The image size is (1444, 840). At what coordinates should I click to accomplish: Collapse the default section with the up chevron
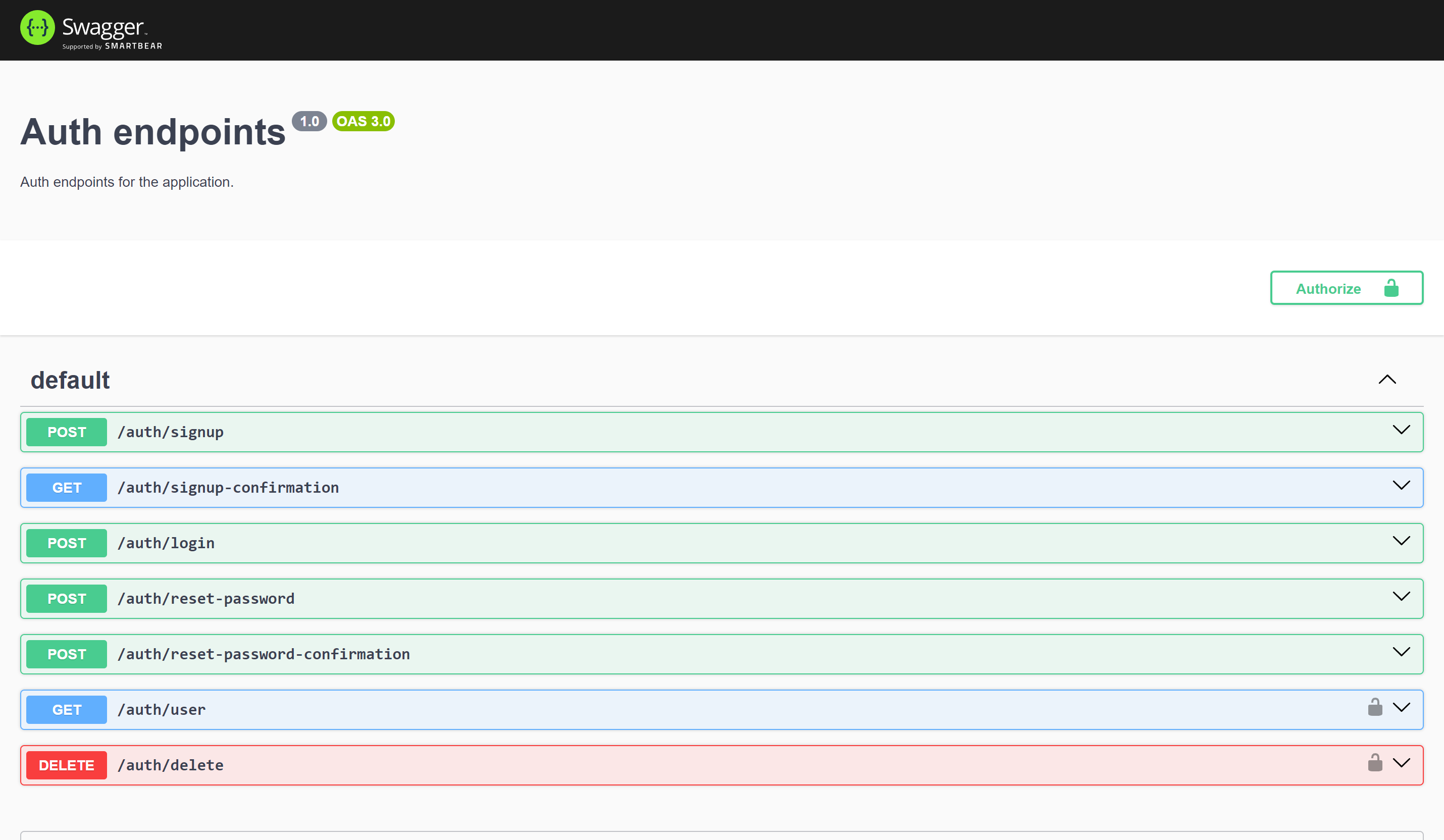tap(1387, 379)
